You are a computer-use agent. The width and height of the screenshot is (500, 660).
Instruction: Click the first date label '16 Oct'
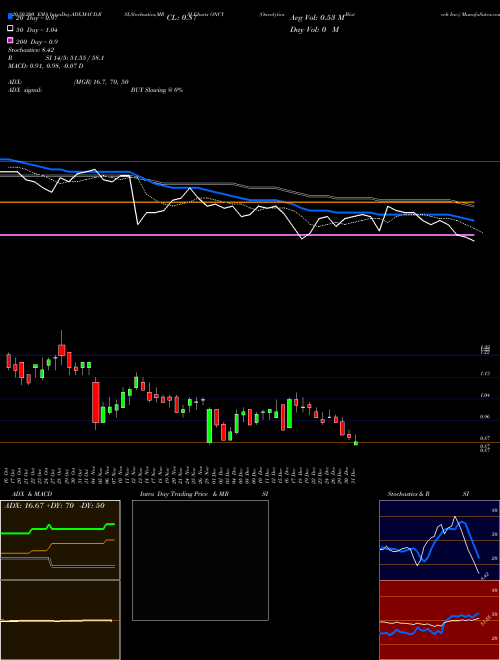point(8,475)
